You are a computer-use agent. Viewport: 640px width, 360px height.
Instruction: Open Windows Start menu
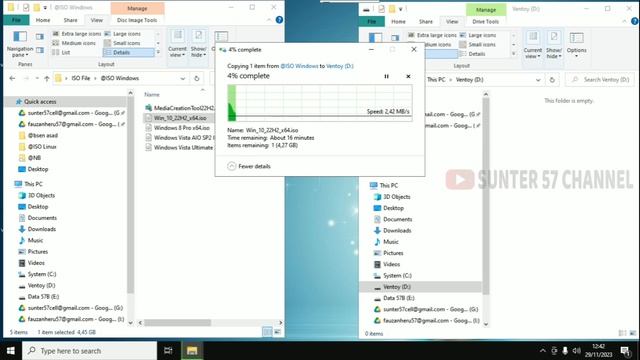tap(11, 351)
